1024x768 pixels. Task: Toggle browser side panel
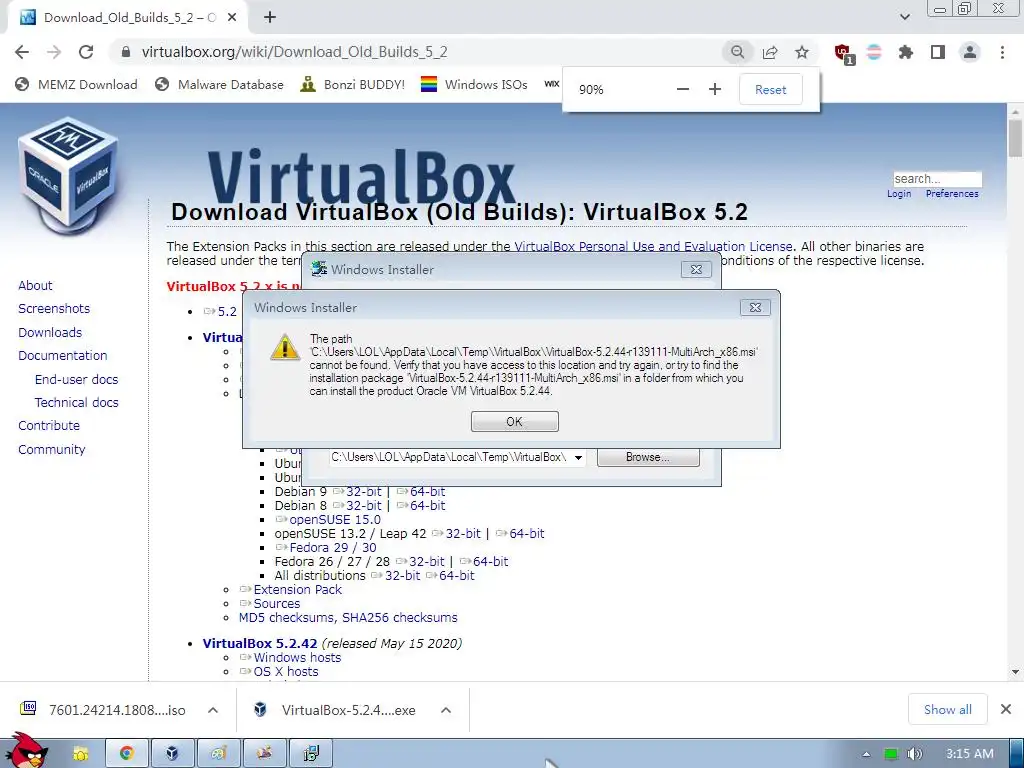pos(938,52)
